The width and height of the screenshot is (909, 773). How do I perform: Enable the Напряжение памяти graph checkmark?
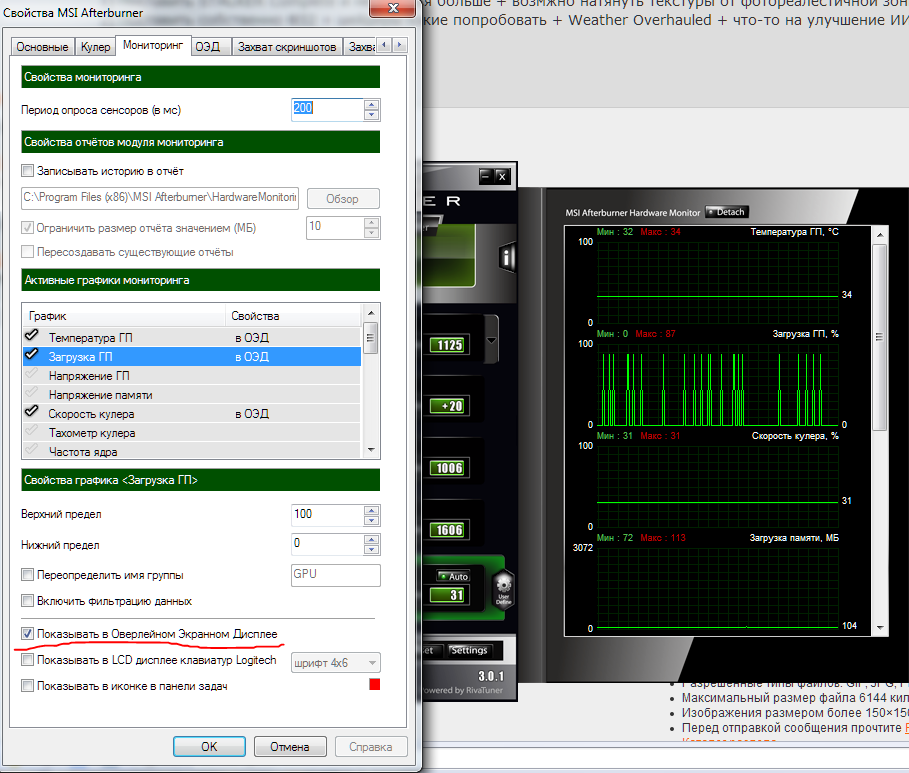pyautogui.click(x=31, y=393)
